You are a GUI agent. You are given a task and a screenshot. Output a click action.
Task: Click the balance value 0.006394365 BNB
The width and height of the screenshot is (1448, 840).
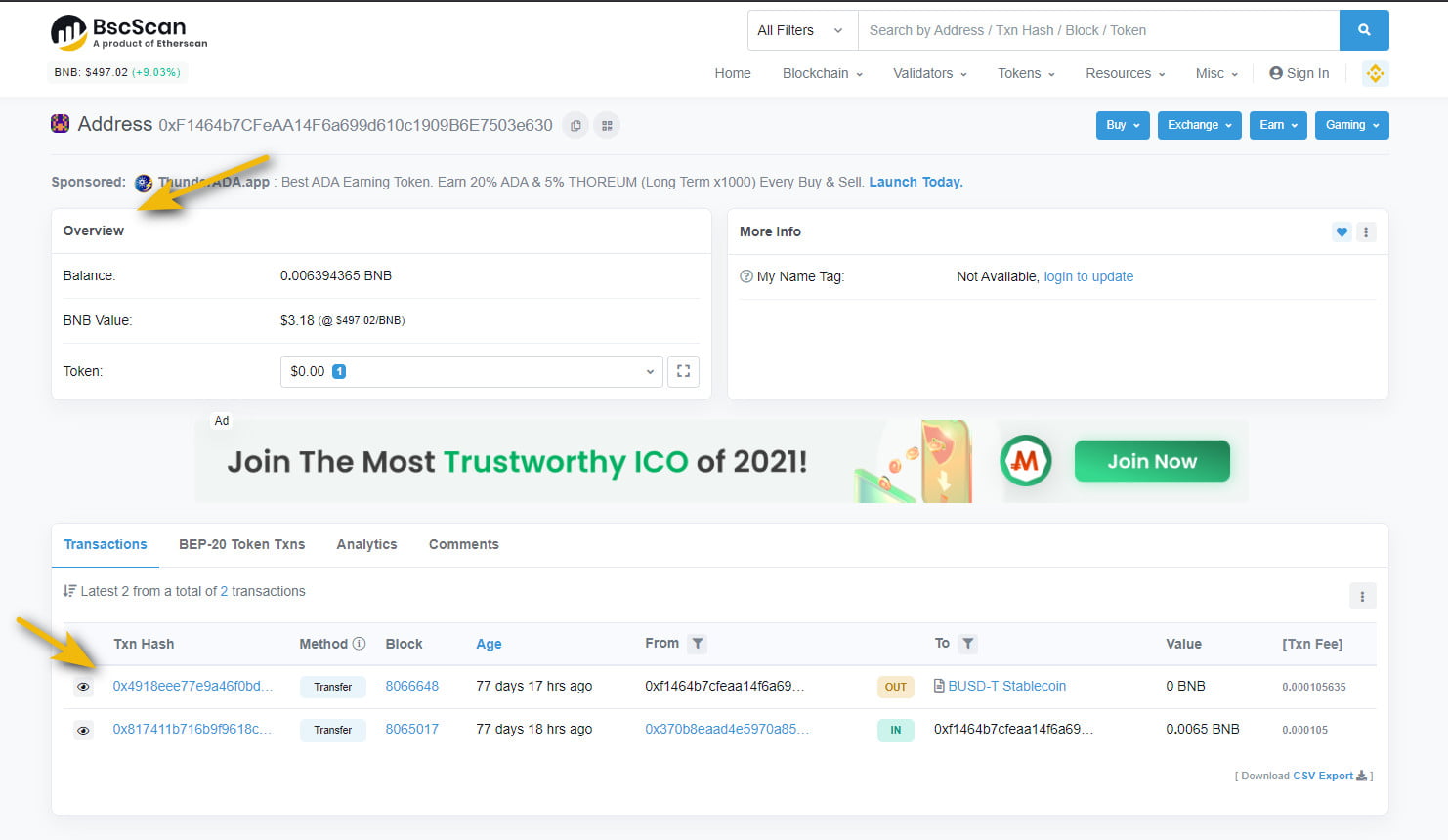coord(336,275)
